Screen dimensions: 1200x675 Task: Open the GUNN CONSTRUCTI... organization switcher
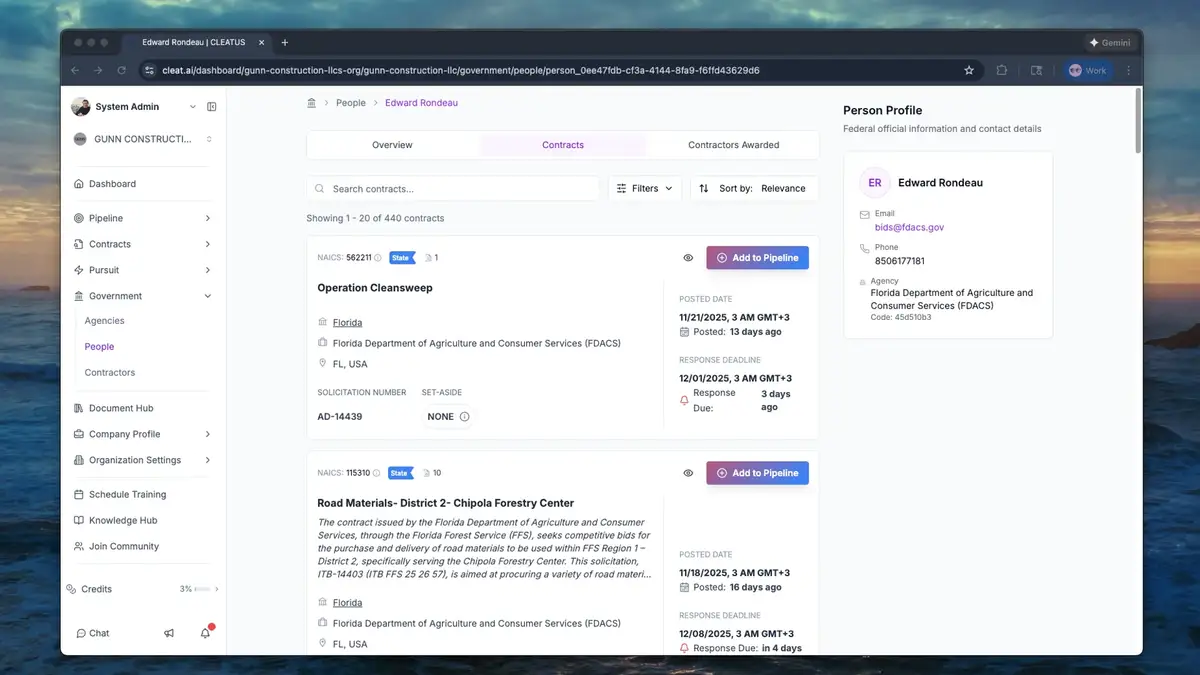[x=143, y=139]
